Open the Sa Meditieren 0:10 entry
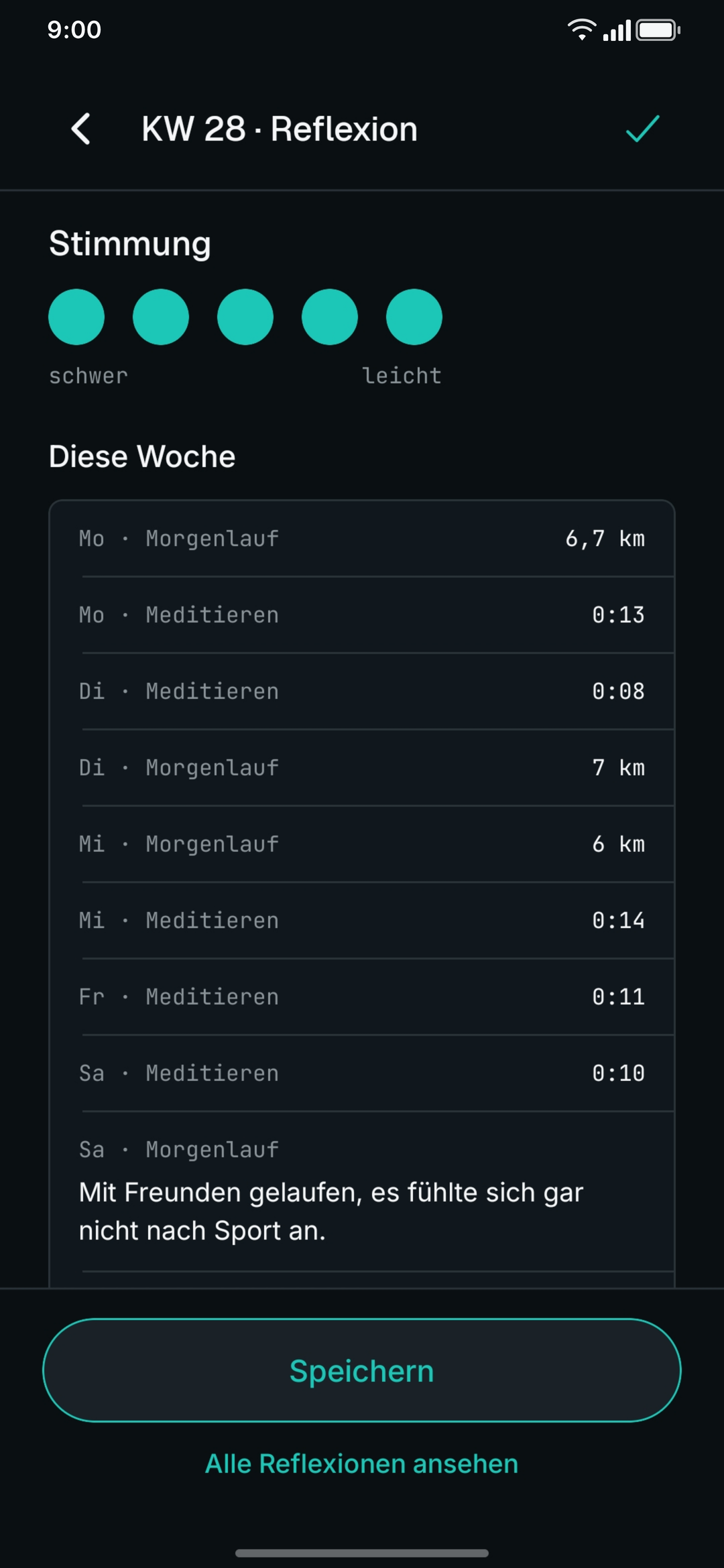The image size is (724, 1568). [x=362, y=1073]
